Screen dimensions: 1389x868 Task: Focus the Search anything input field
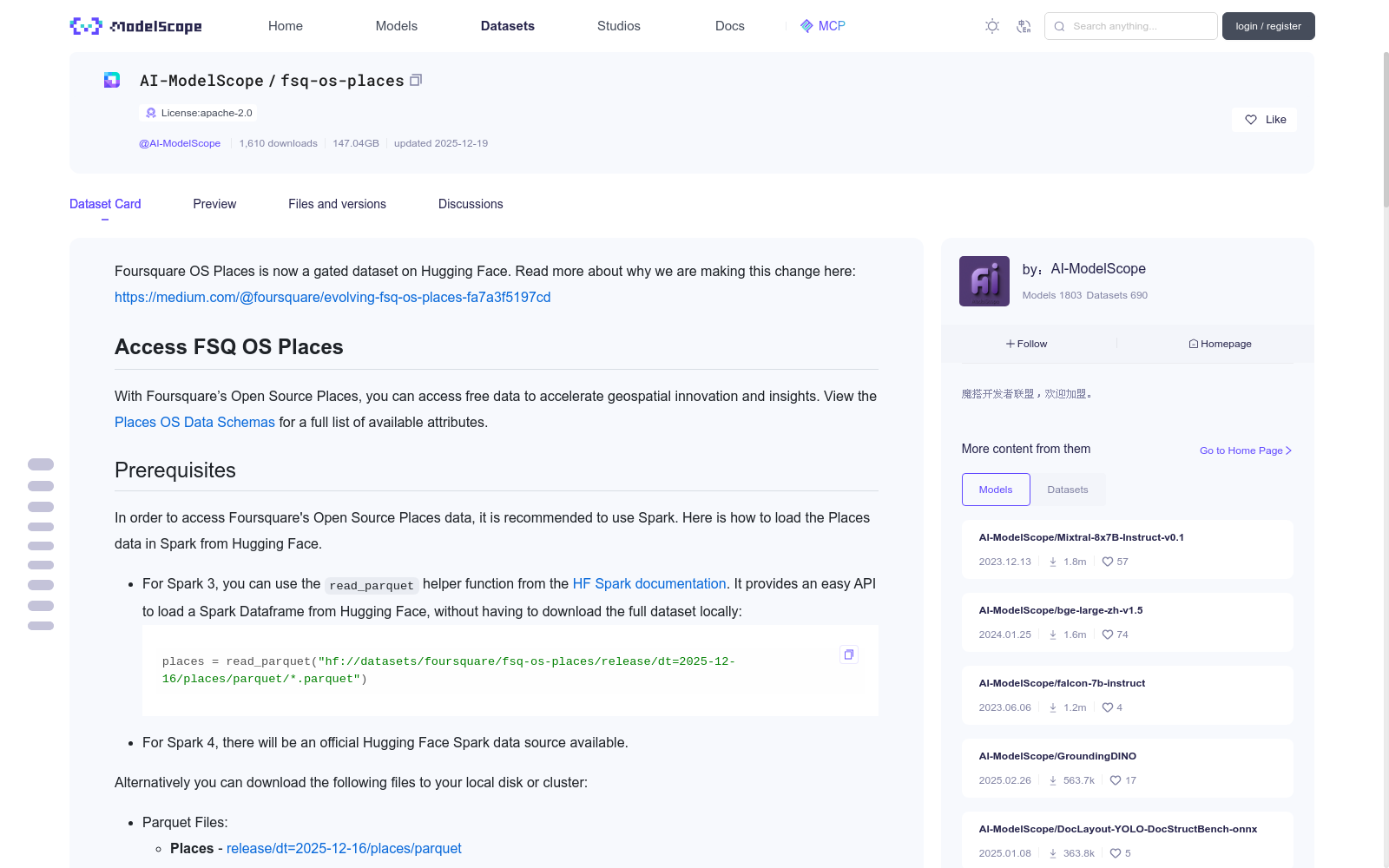[x=1131, y=26]
